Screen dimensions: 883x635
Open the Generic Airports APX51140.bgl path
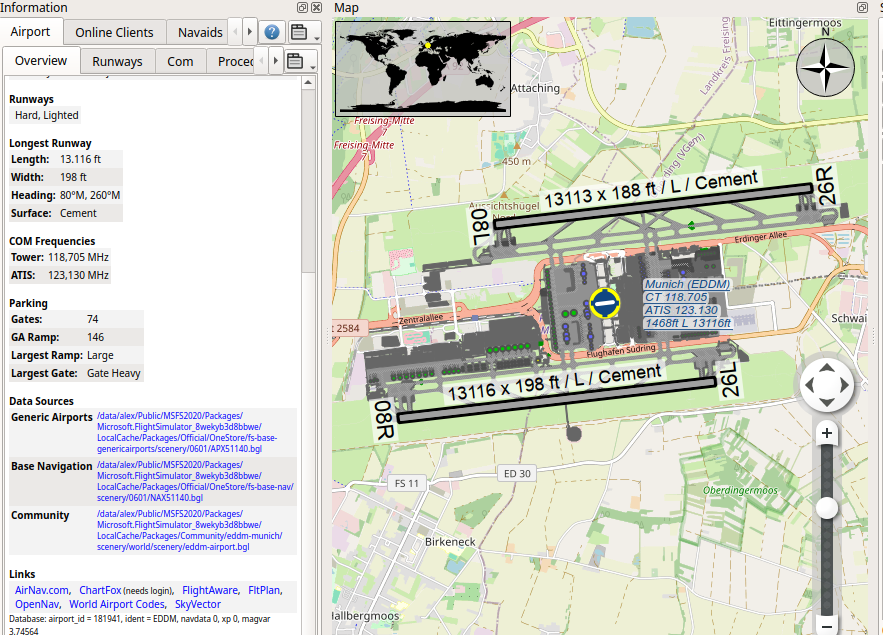tap(187, 432)
